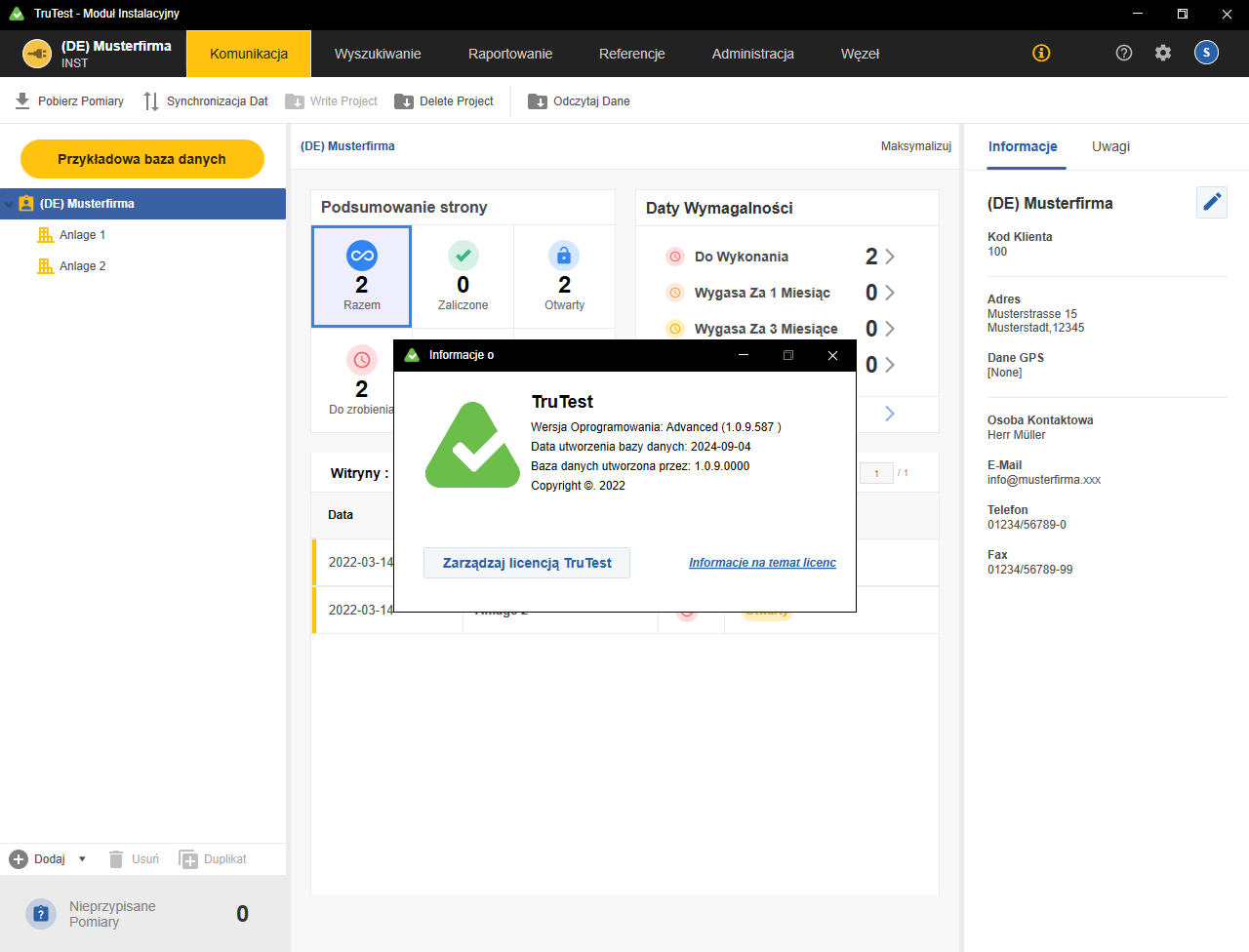Open settings with the gear icon
This screenshot has width=1249, height=952.
pyautogui.click(x=1163, y=53)
